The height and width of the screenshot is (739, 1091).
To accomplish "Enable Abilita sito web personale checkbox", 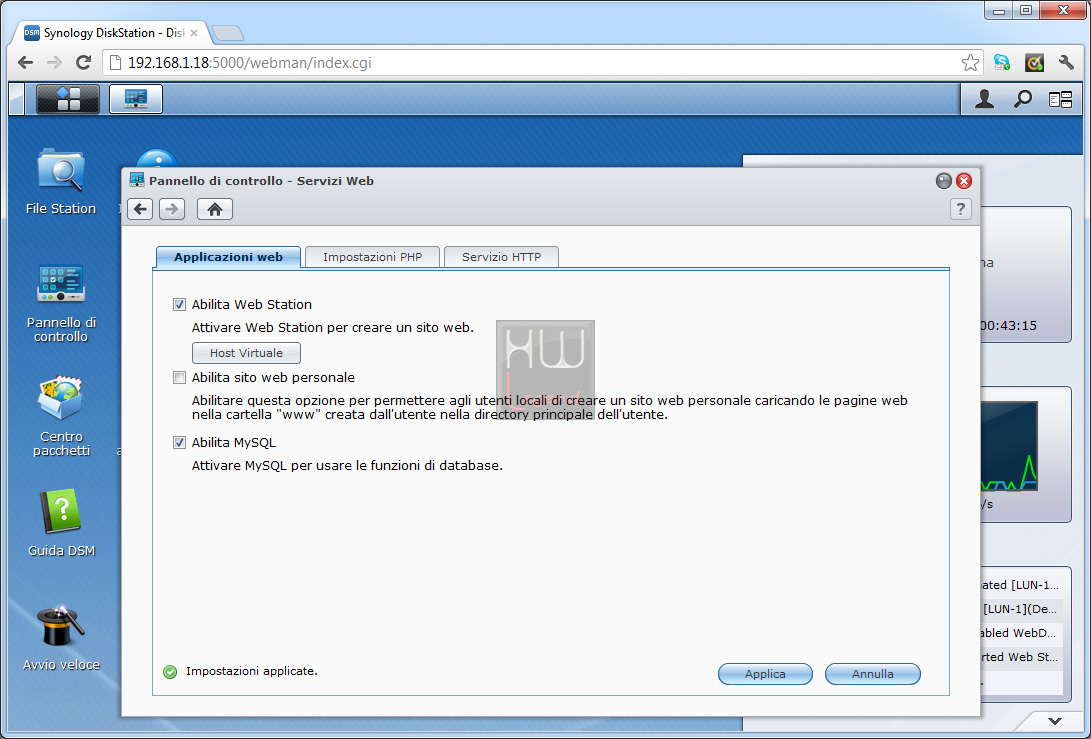I will coord(180,377).
